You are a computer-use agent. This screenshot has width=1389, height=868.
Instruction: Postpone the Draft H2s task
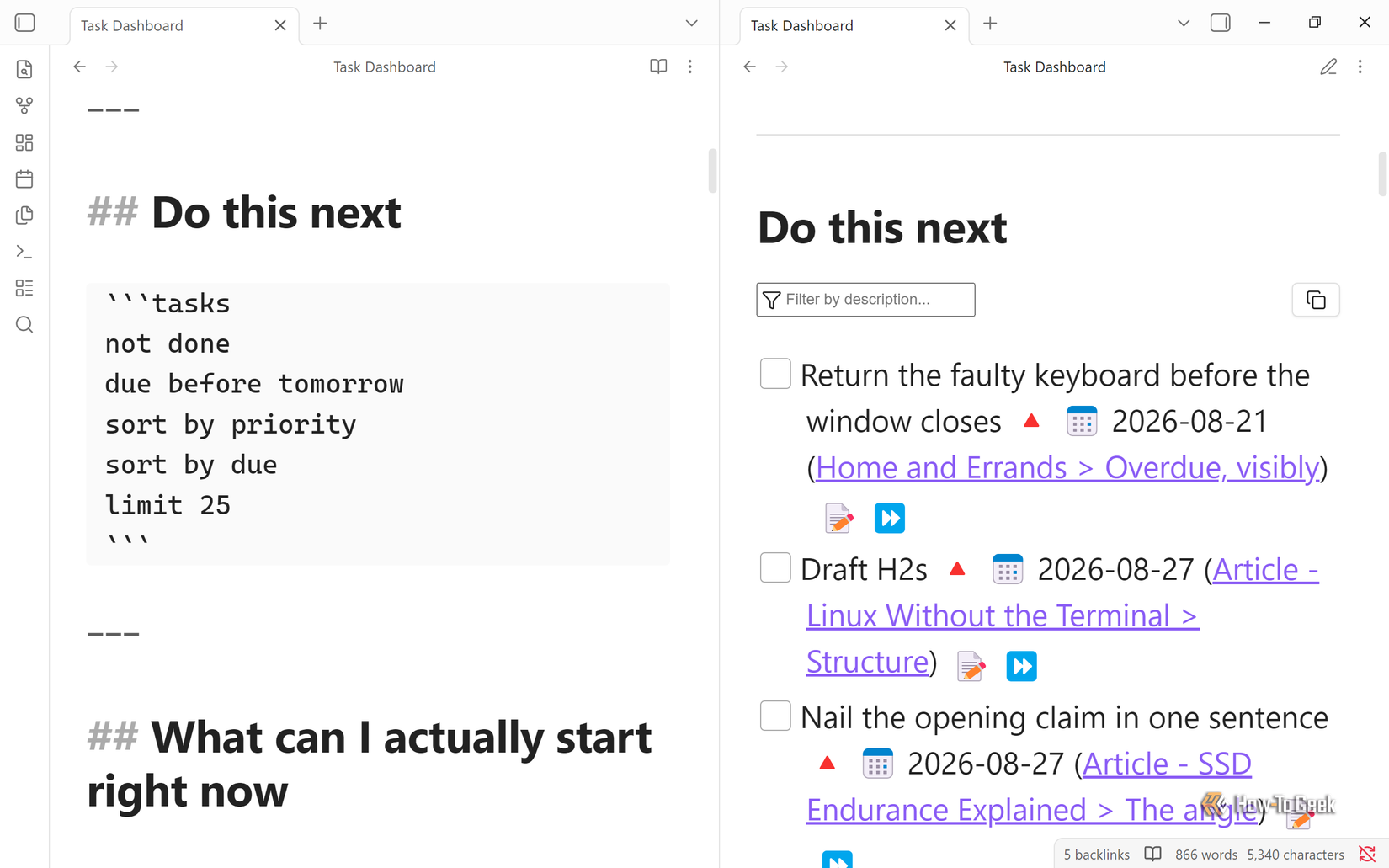1022,666
